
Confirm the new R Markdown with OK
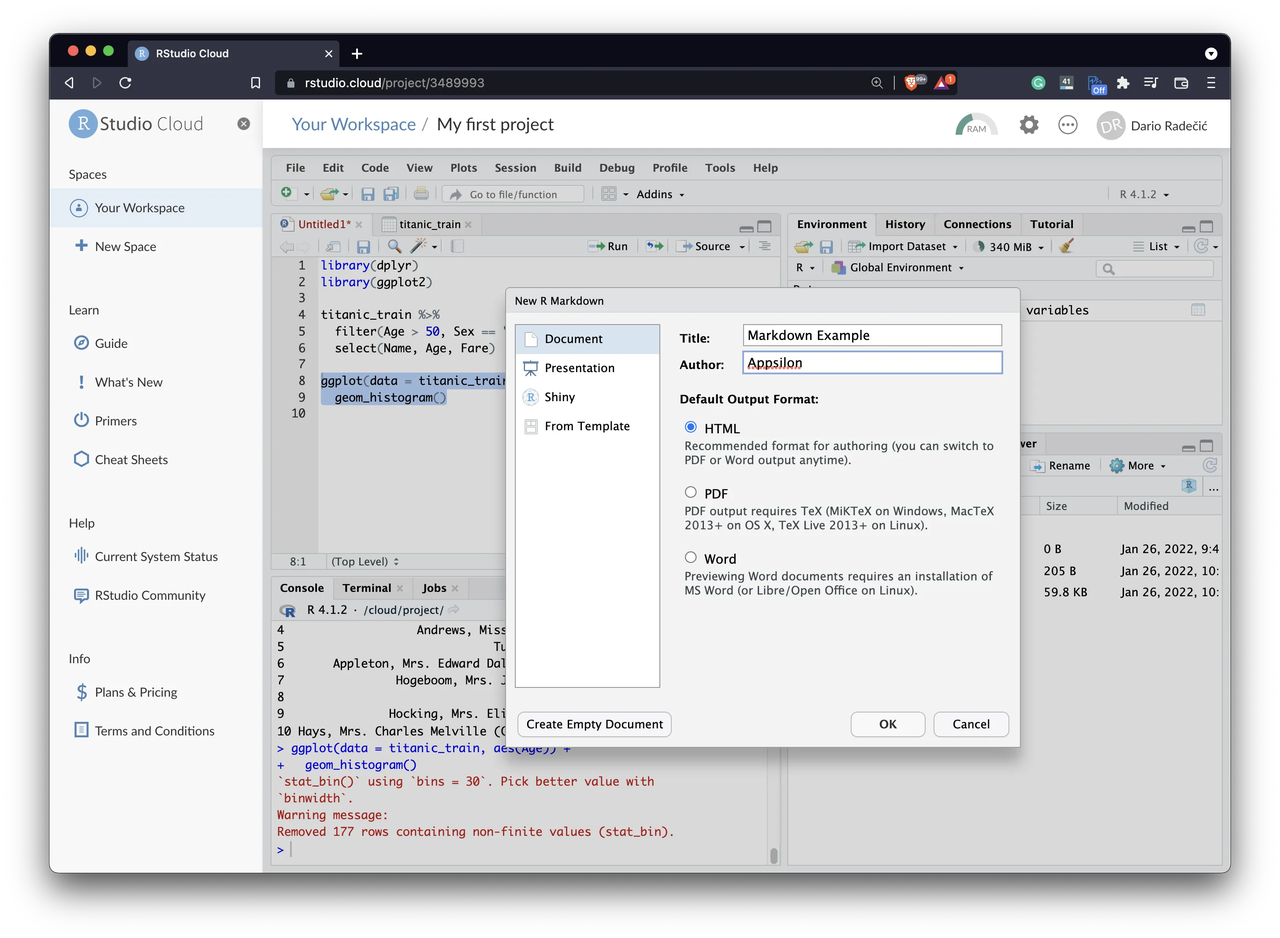[x=887, y=724]
